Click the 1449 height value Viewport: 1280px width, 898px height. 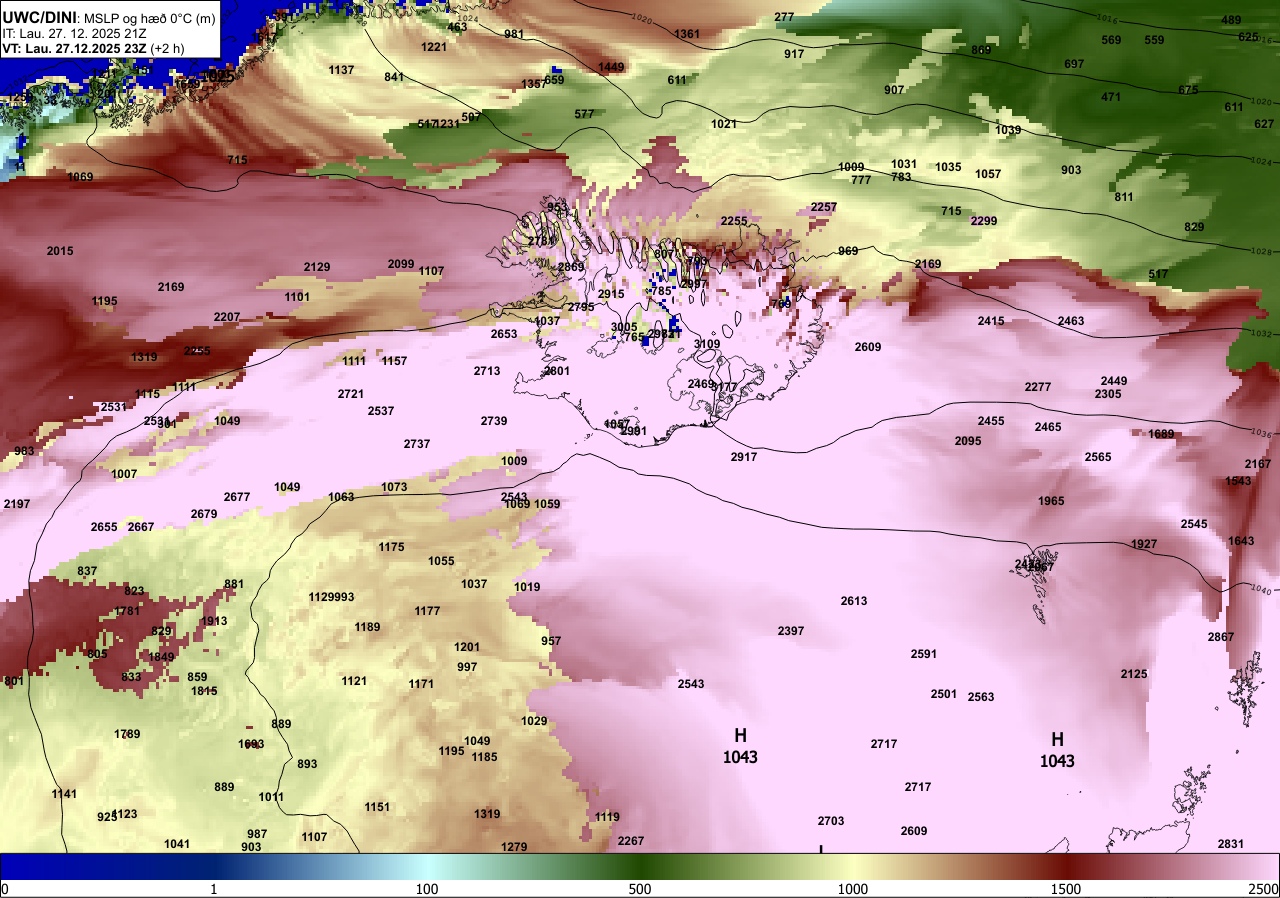[611, 67]
